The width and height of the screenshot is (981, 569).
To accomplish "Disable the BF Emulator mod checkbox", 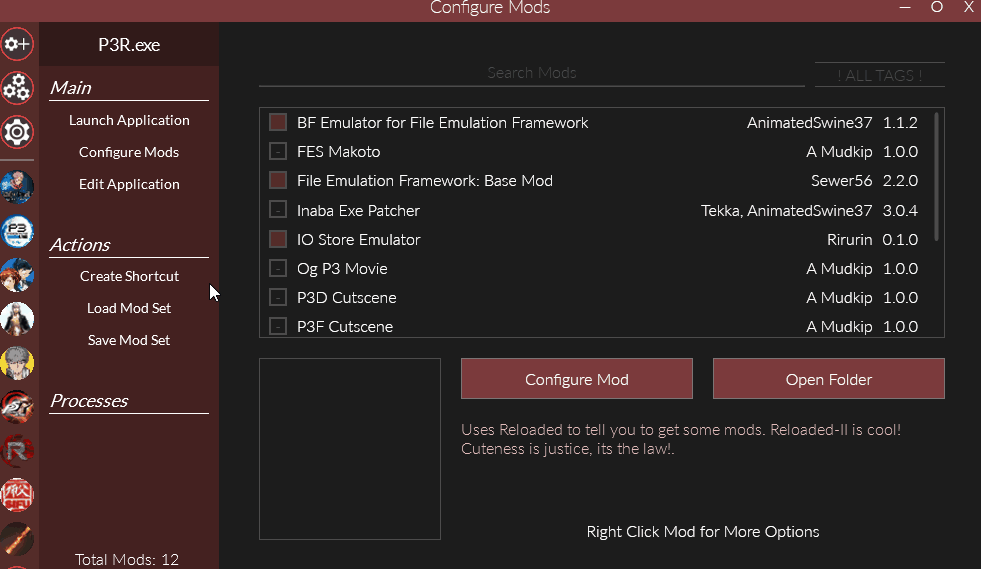I will click(278, 123).
